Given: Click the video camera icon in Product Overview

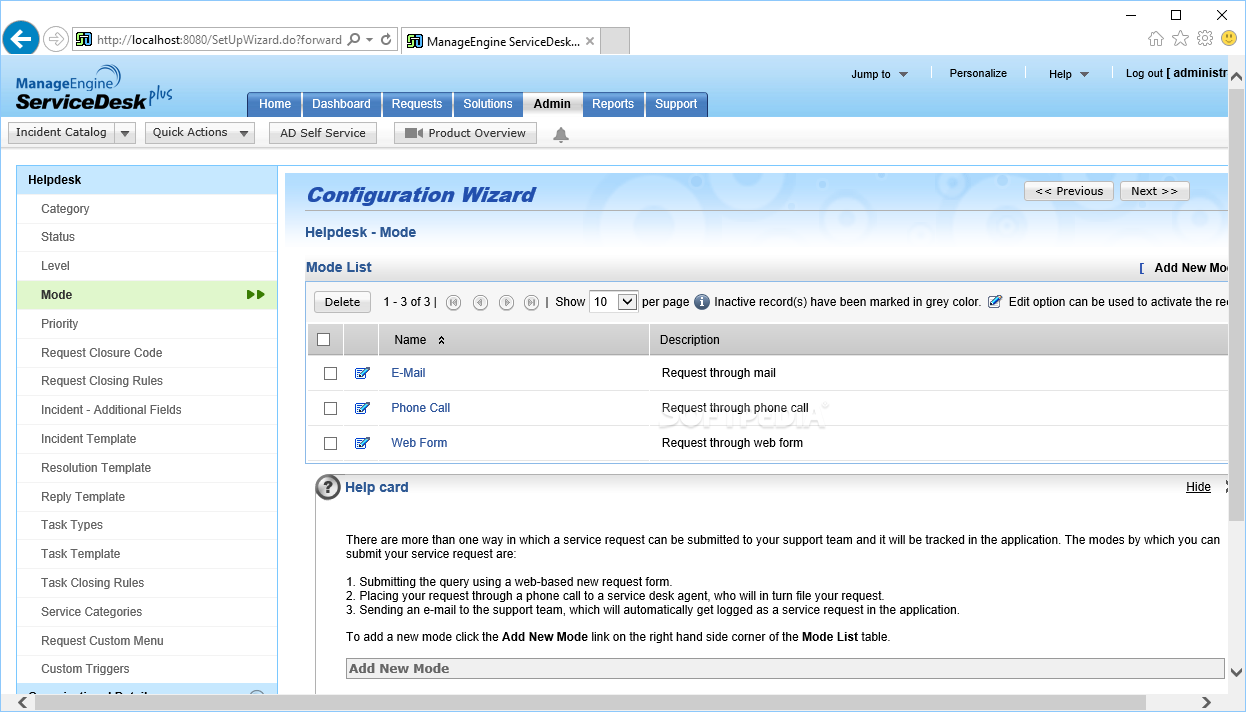Looking at the screenshot, I should (x=414, y=133).
